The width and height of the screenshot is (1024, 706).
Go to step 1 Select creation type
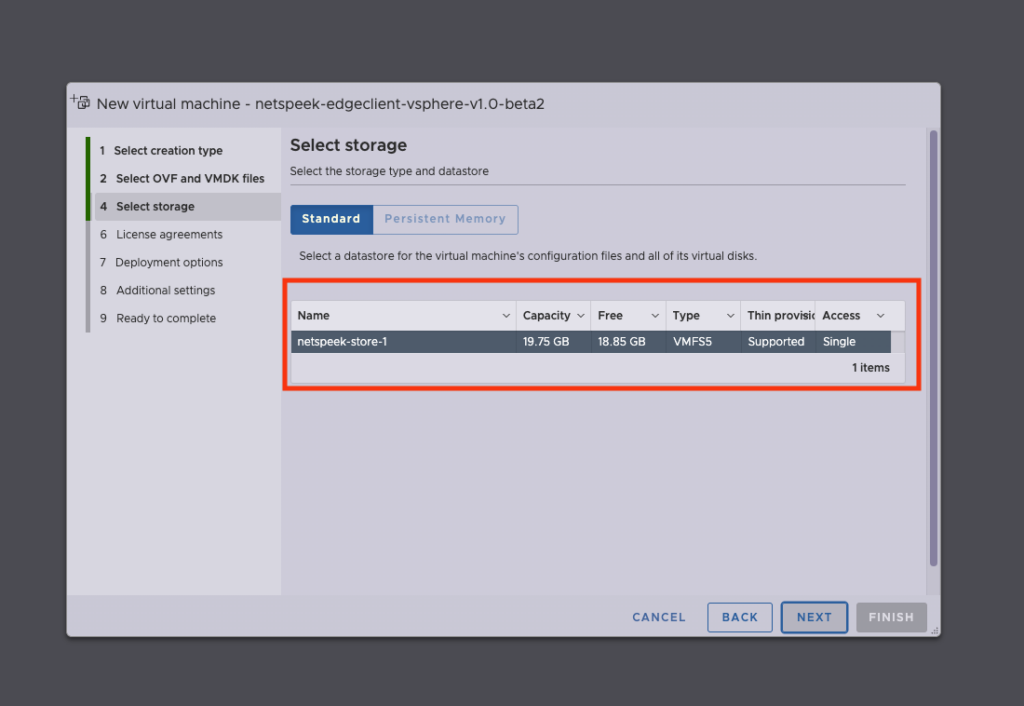167,151
